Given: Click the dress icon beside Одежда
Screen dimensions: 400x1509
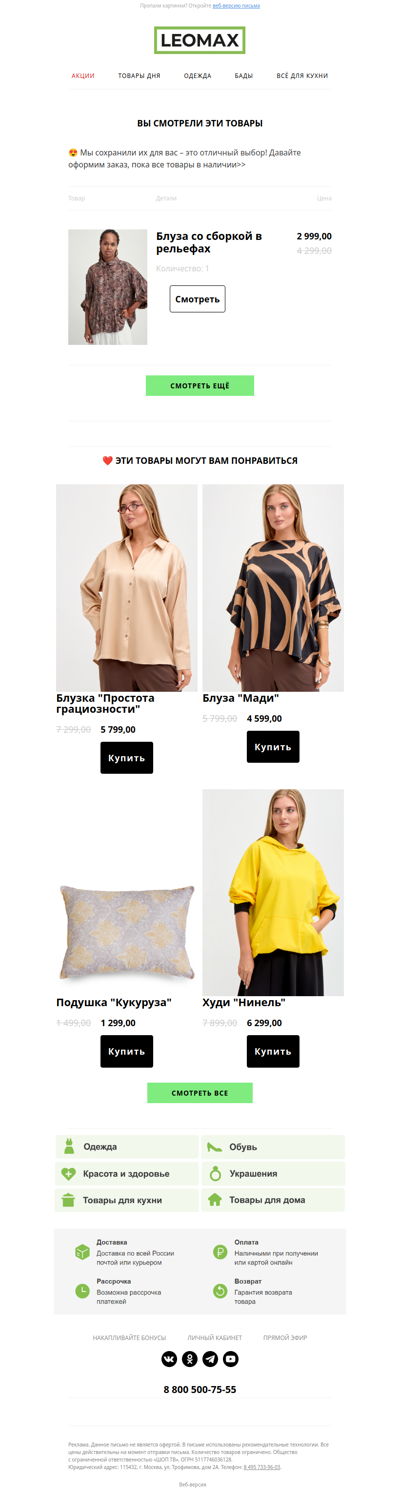Looking at the screenshot, I should 69,1146.
